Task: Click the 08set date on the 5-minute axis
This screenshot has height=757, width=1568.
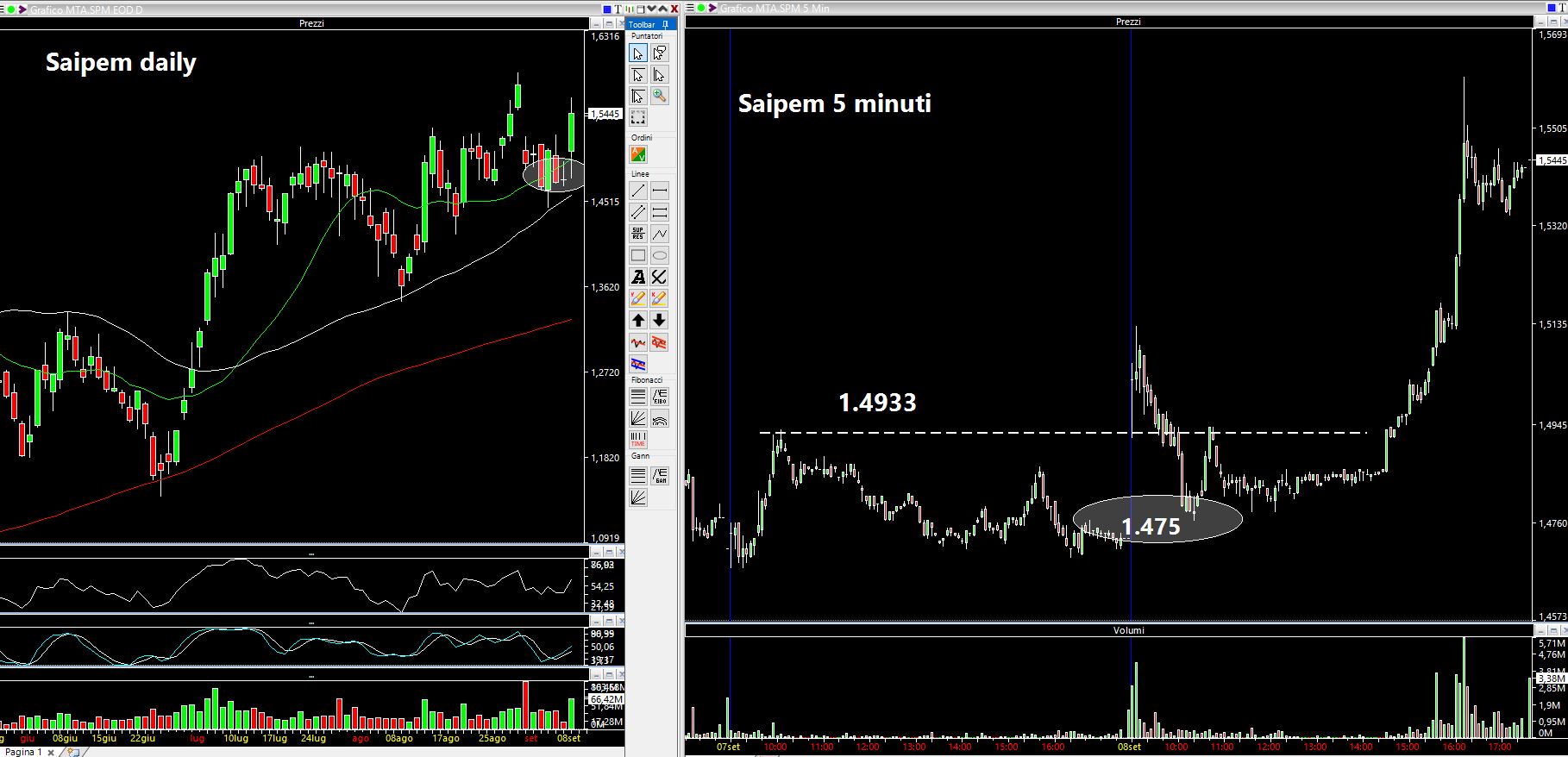Action: (x=1129, y=747)
